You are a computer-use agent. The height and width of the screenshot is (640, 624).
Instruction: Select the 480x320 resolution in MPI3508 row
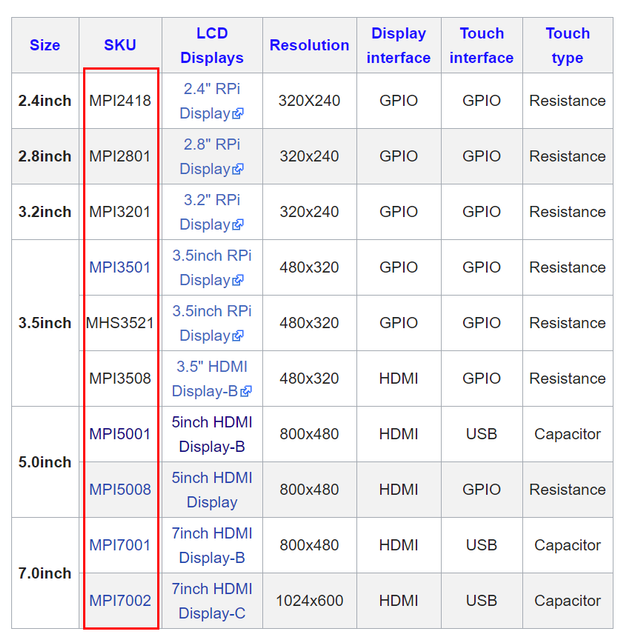[x=309, y=378]
